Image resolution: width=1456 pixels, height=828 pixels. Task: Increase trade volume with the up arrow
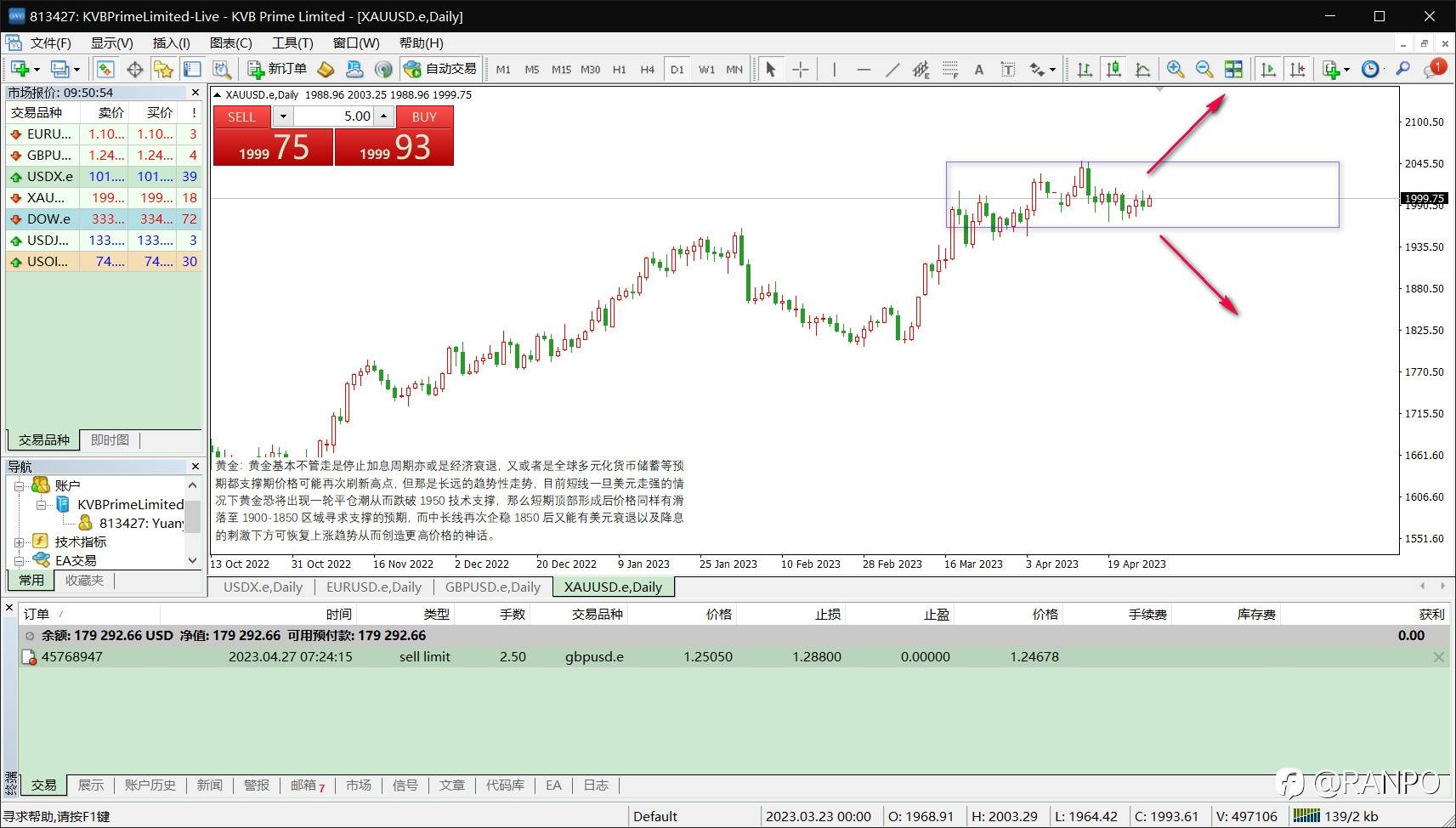384,116
